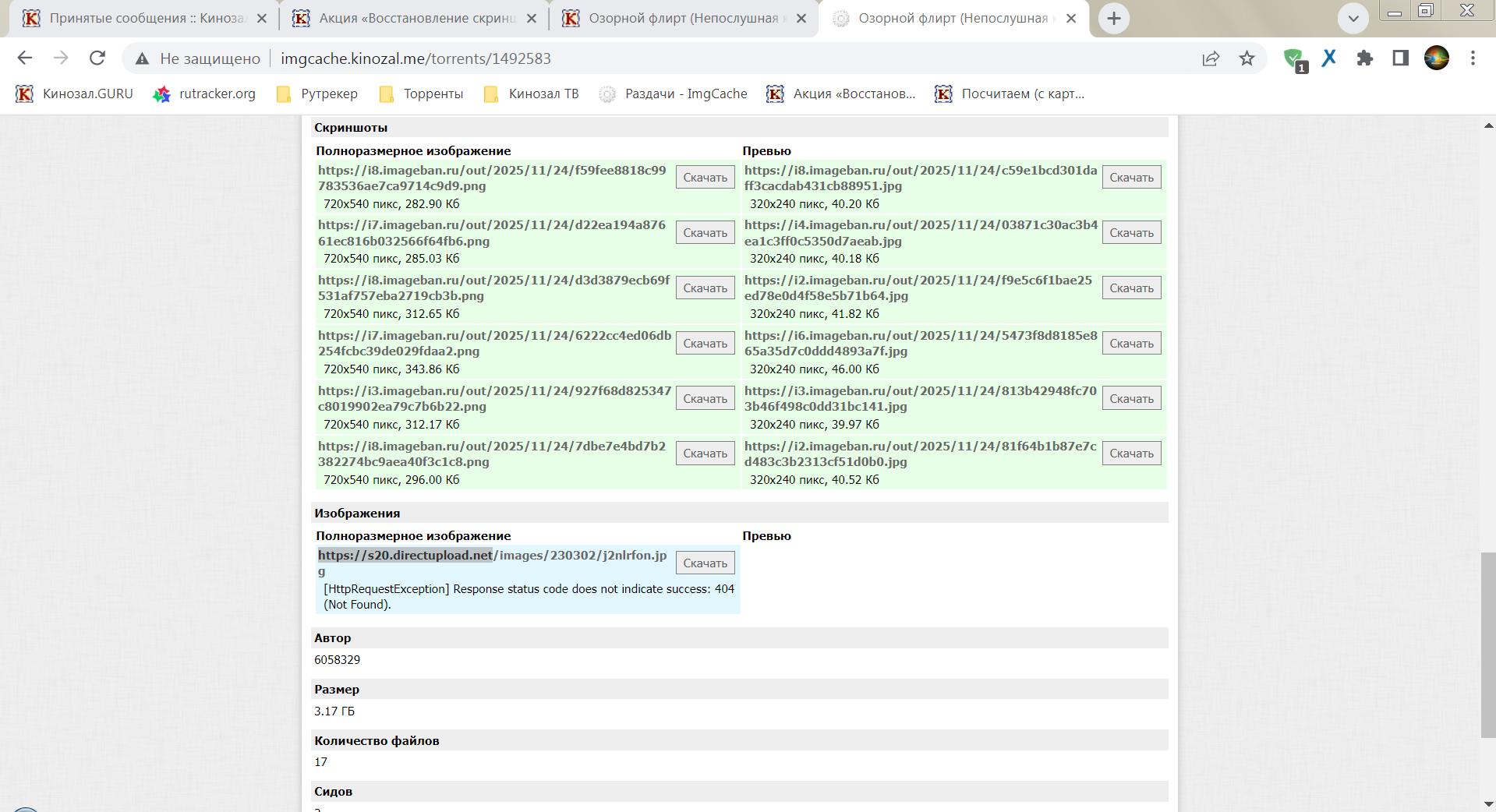Click the blue X extension icon

point(1329,58)
